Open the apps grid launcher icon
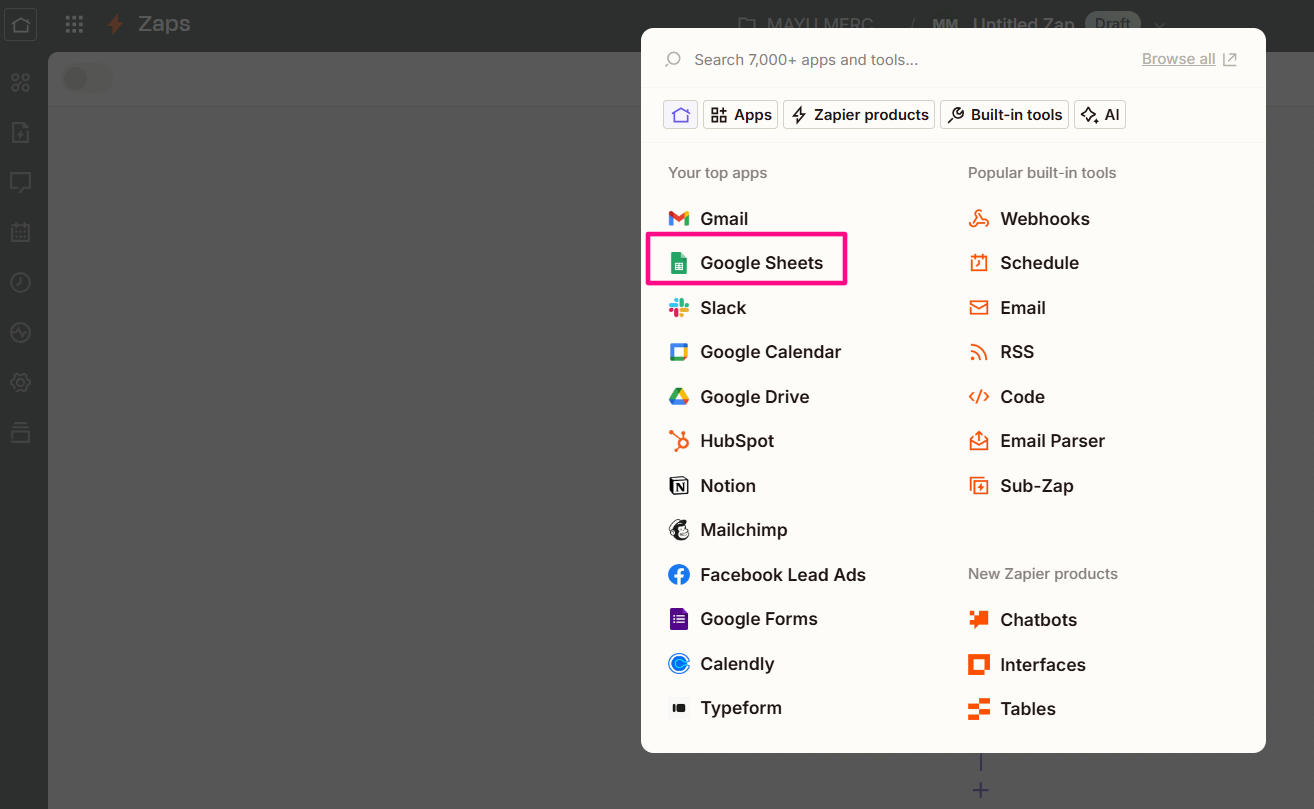The image size is (1314, 809). pyautogui.click(x=74, y=24)
